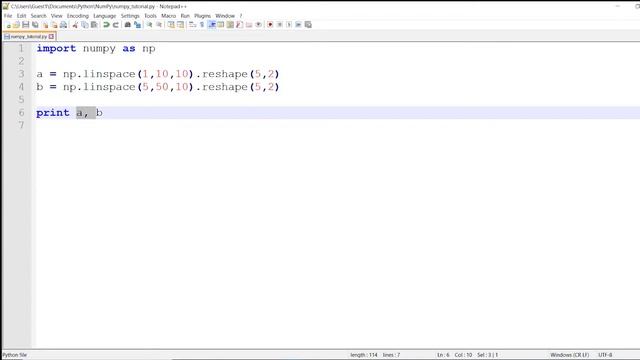Open the Search menu
Viewport: 640px width, 360px height.
coord(38,16)
